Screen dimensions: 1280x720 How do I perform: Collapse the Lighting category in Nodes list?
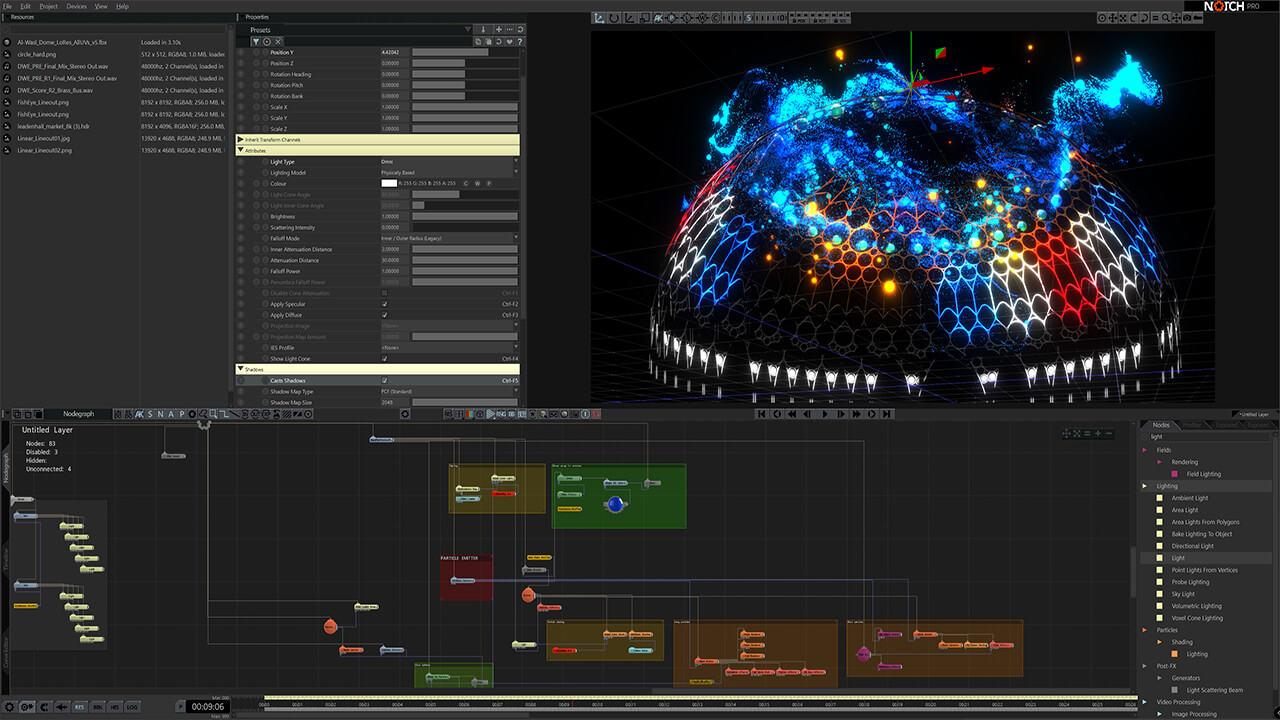pyautogui.click(x=1146, y=486)
